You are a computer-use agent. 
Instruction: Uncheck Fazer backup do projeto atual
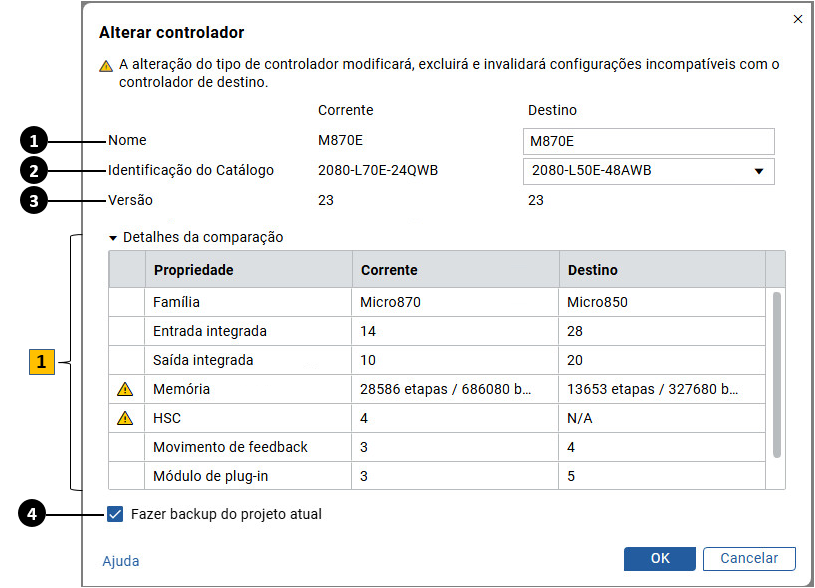113,513
